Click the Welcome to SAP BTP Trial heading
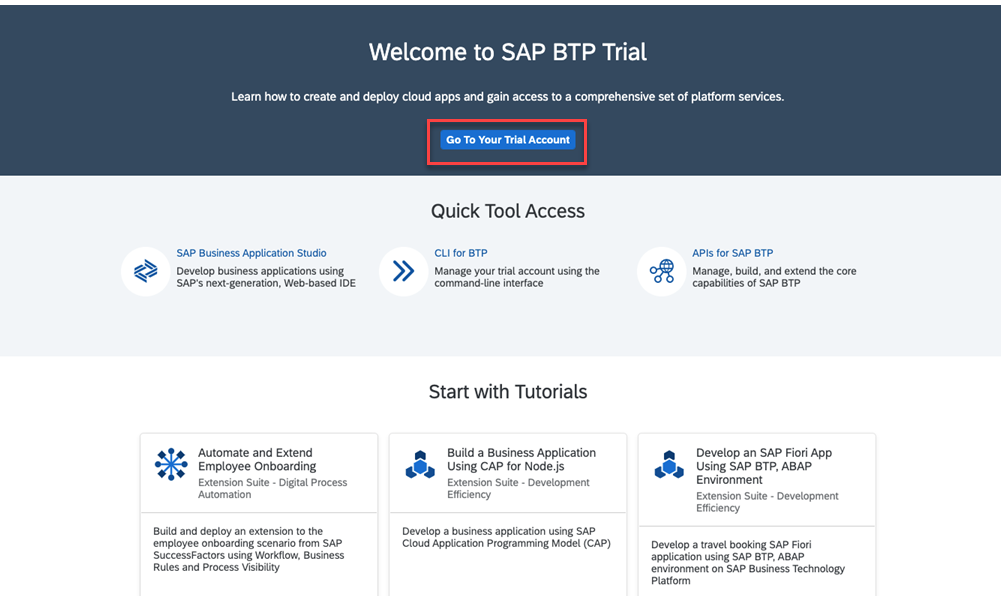Viewport: 1001px width, 596px height. [508, 52]
